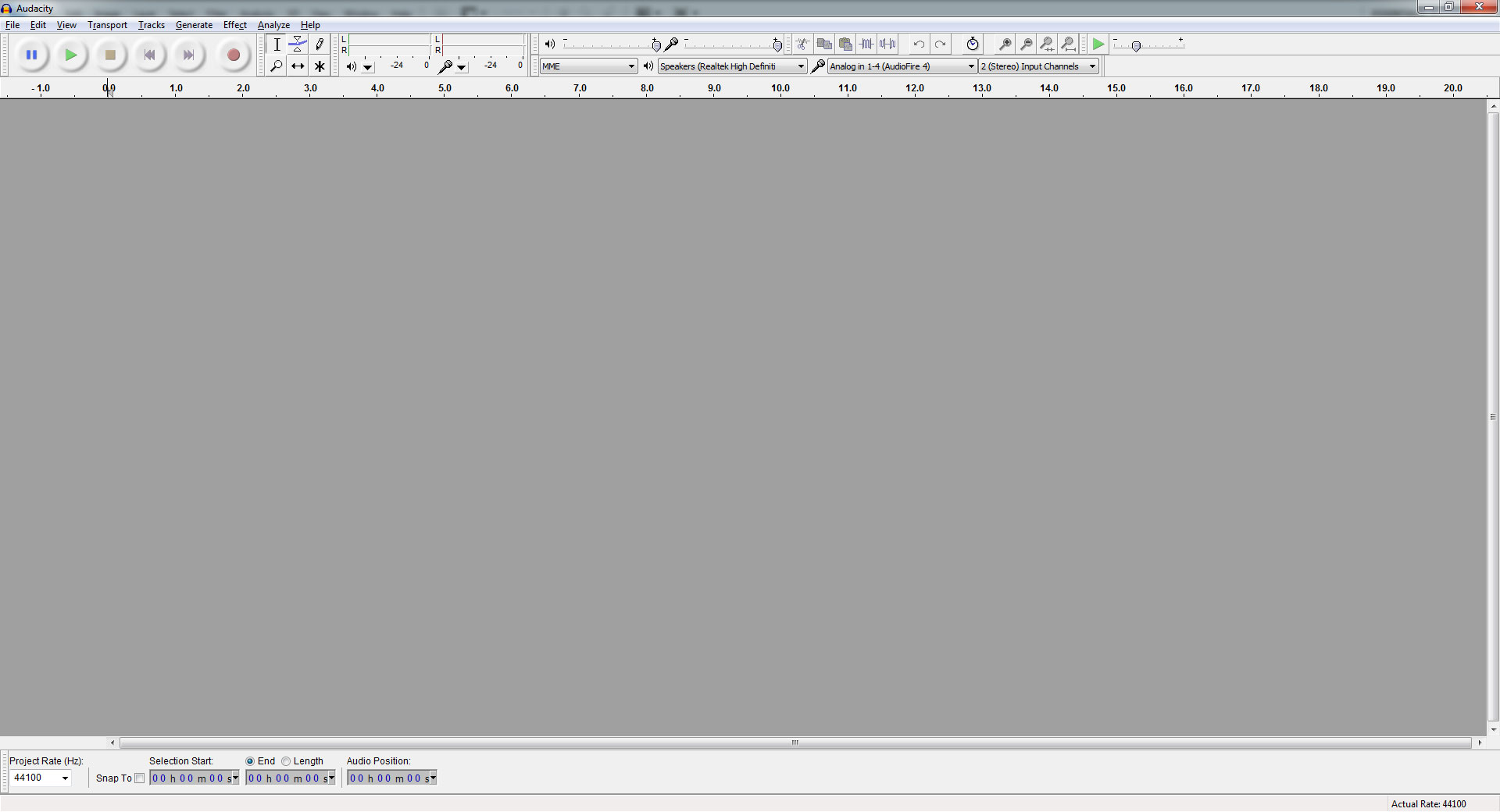
Task: Click the input volume slider handle
Action: tap(777, 45)
